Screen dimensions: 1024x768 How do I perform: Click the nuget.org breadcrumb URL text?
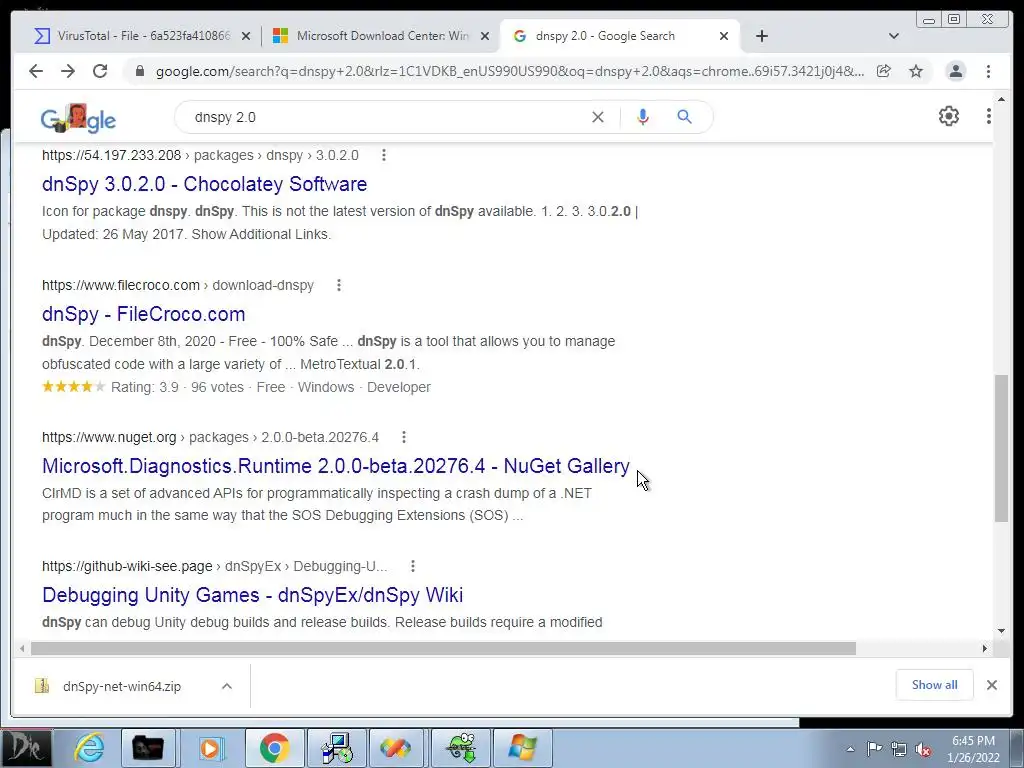click(210, 437)
